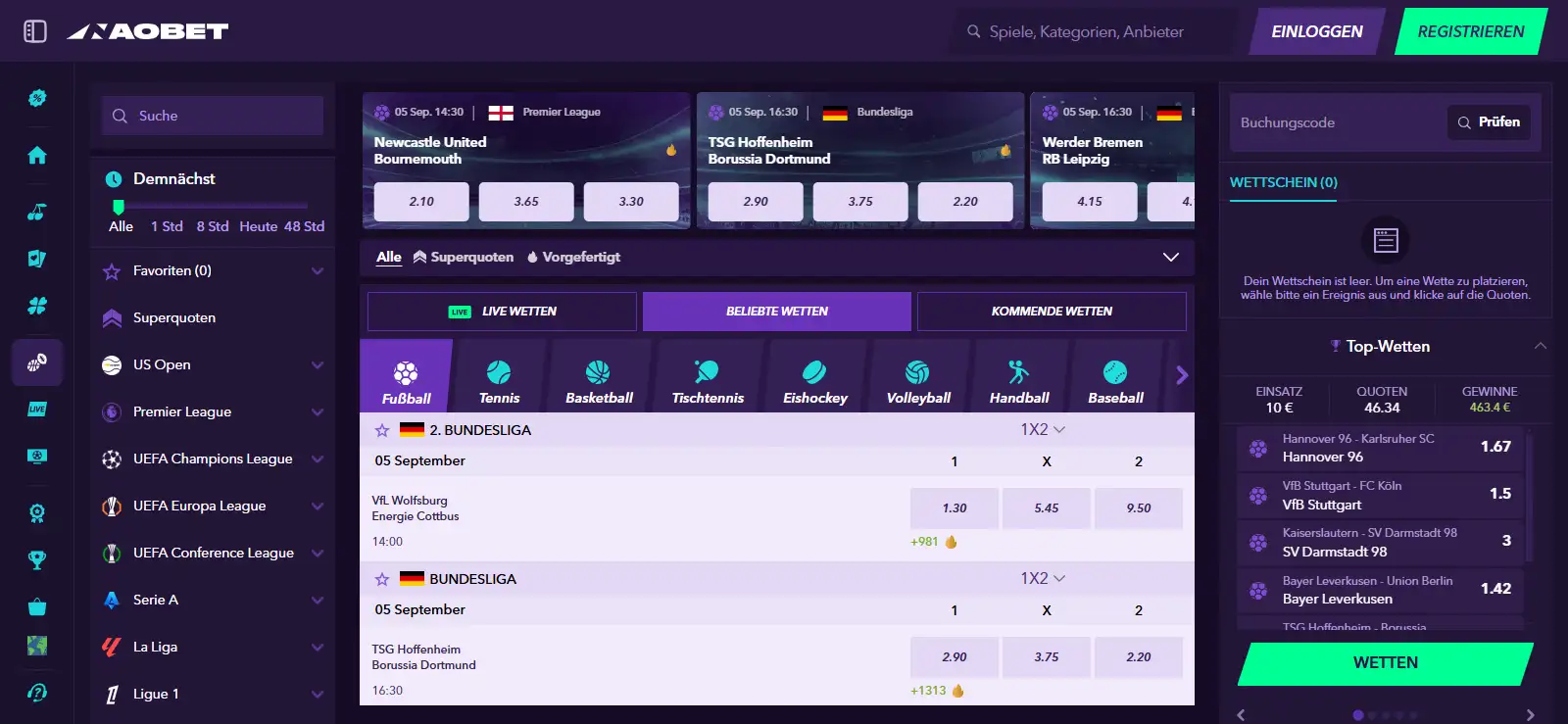Expand UEFA Europa League list
Screen dimensions: 1568x724
(318, 506)
